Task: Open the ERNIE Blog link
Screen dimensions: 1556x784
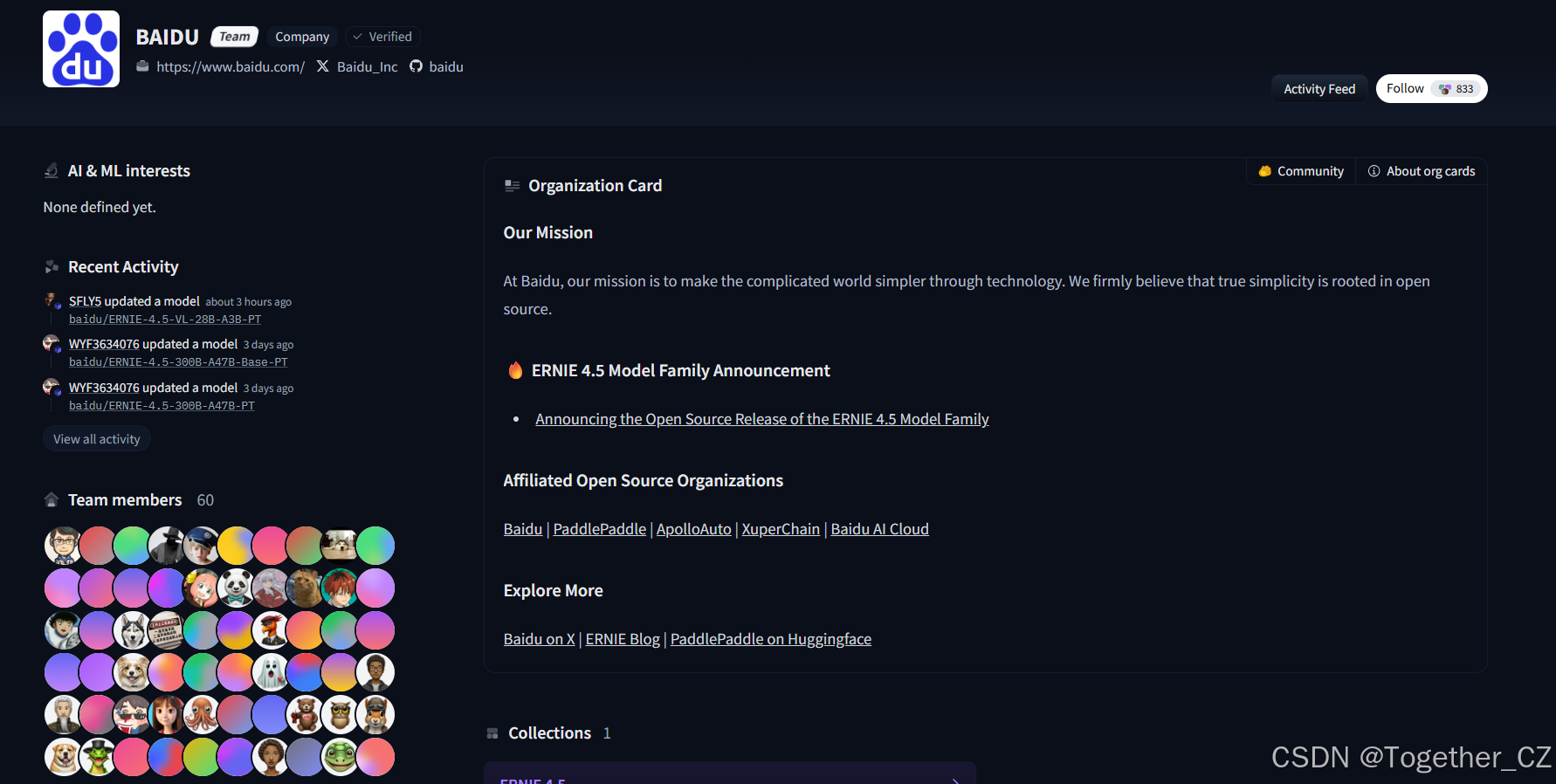Action: (x=623, y=639)
